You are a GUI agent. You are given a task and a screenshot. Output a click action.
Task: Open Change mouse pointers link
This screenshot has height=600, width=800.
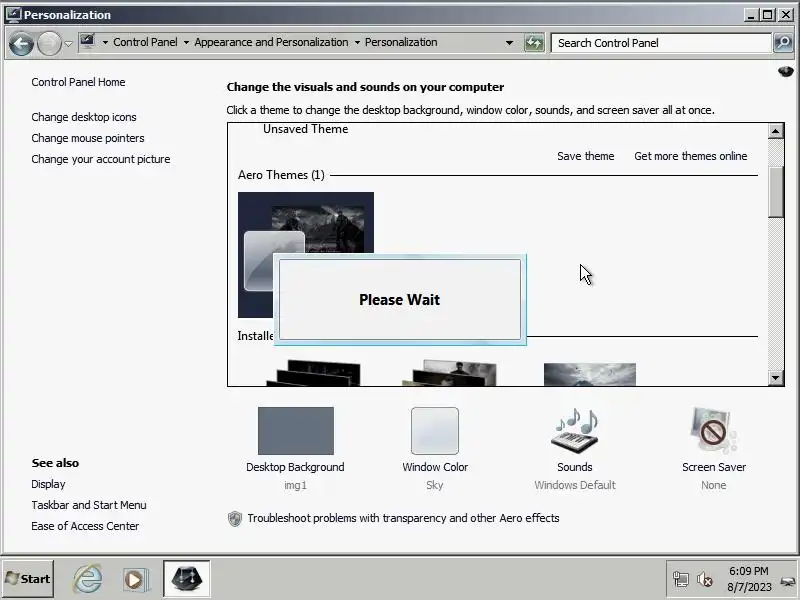[x=88, y=138]
